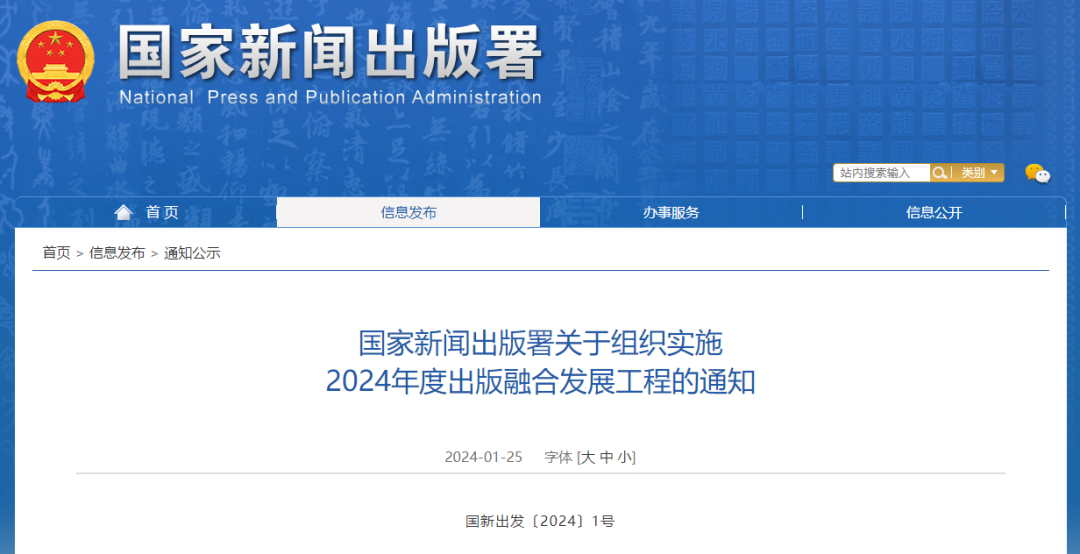The width and height of the screenshot is (1080, 554).
Task: Go to the 办事服务 tab
Action: (671, 212)
